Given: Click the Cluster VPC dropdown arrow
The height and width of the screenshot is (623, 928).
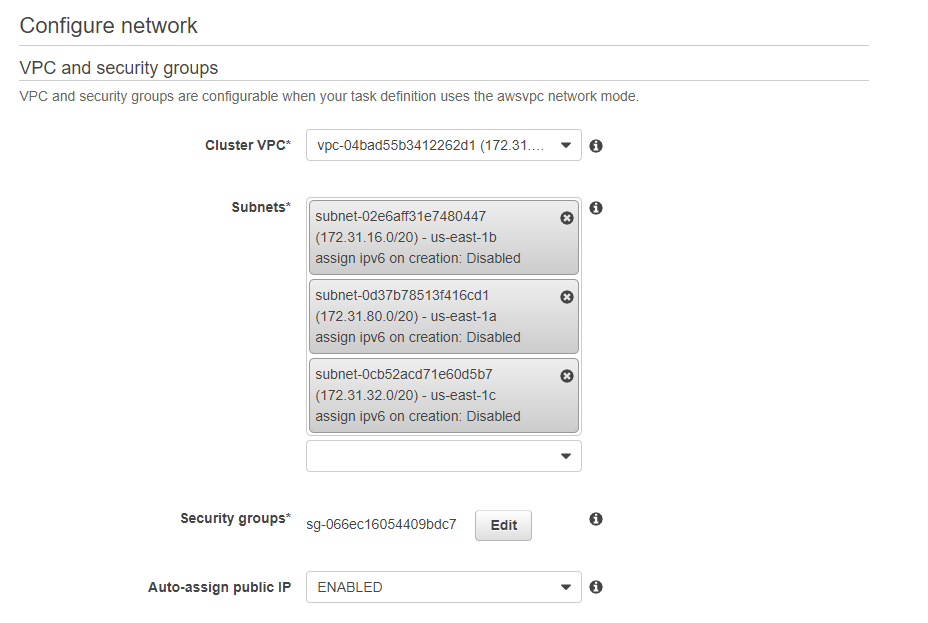Looking at the screenshot, I should coord(566,146).
